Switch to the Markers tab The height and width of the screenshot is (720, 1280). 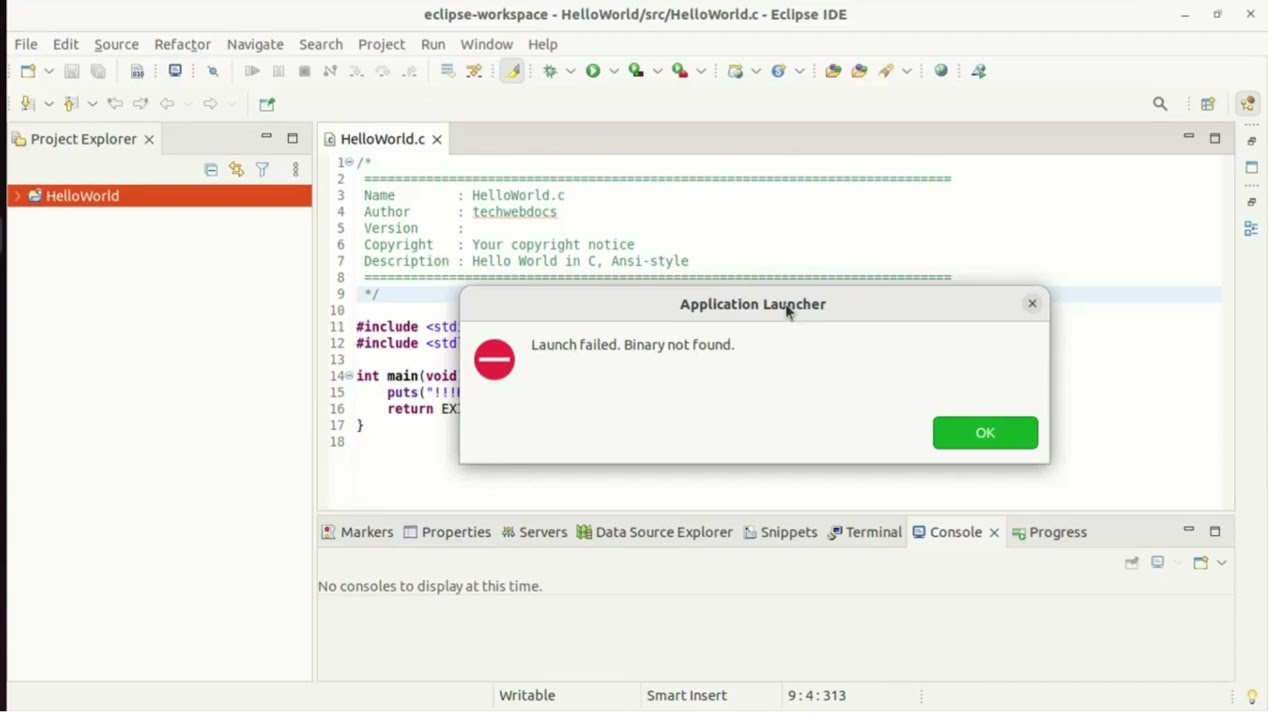(357, 533)
